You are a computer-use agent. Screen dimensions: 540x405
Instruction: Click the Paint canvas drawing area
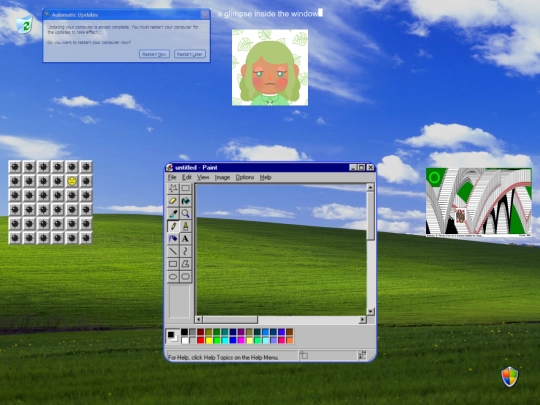[x=281, y=249]
